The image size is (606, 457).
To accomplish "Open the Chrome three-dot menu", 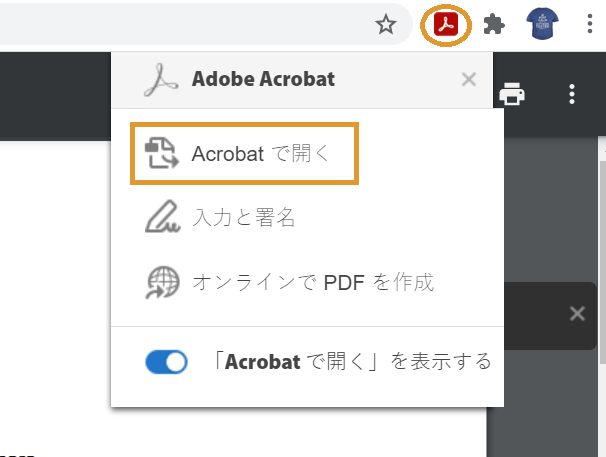I will 589,24.
